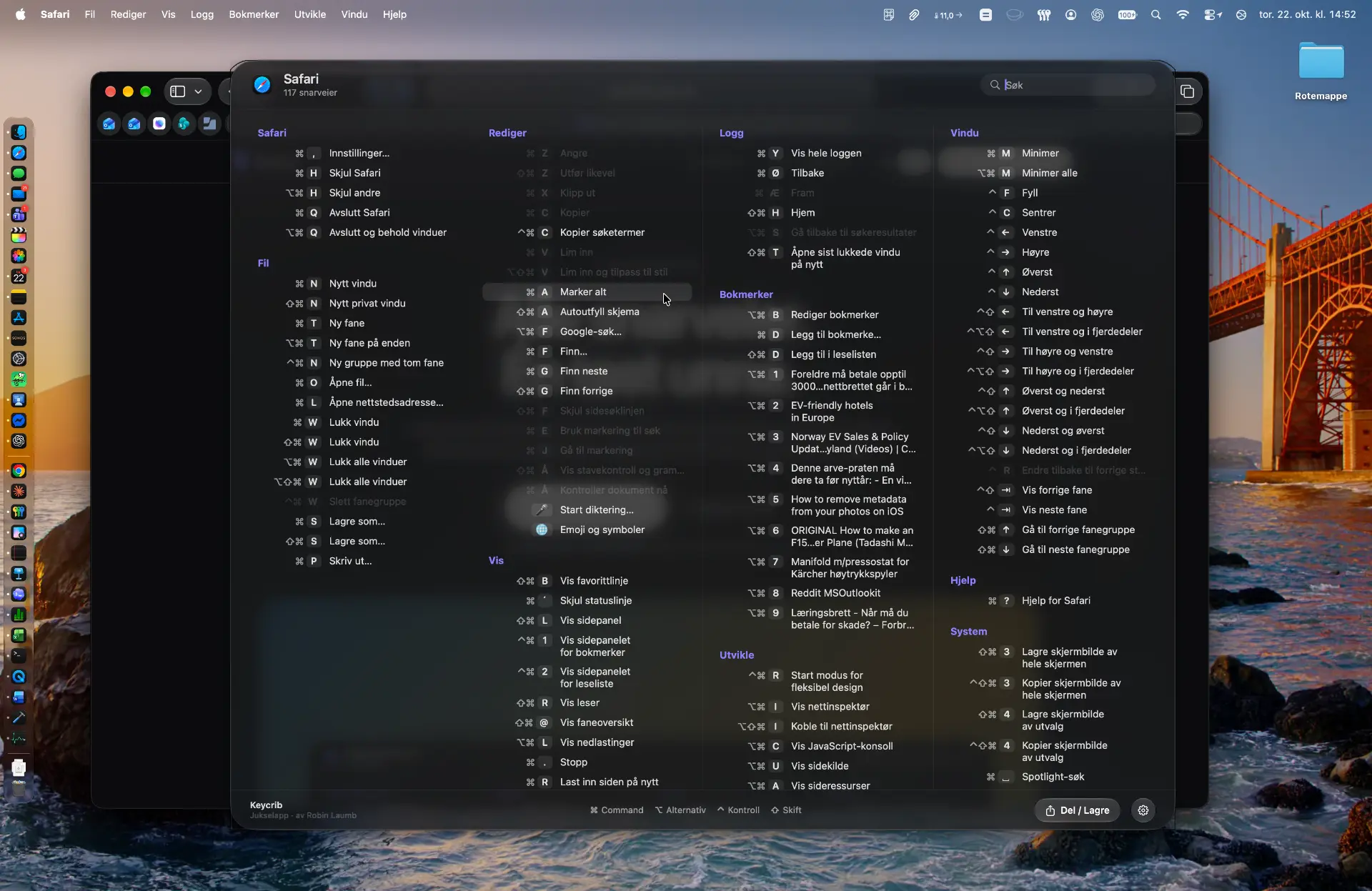Select the Marker alt shortcut row

pos(587,292)
